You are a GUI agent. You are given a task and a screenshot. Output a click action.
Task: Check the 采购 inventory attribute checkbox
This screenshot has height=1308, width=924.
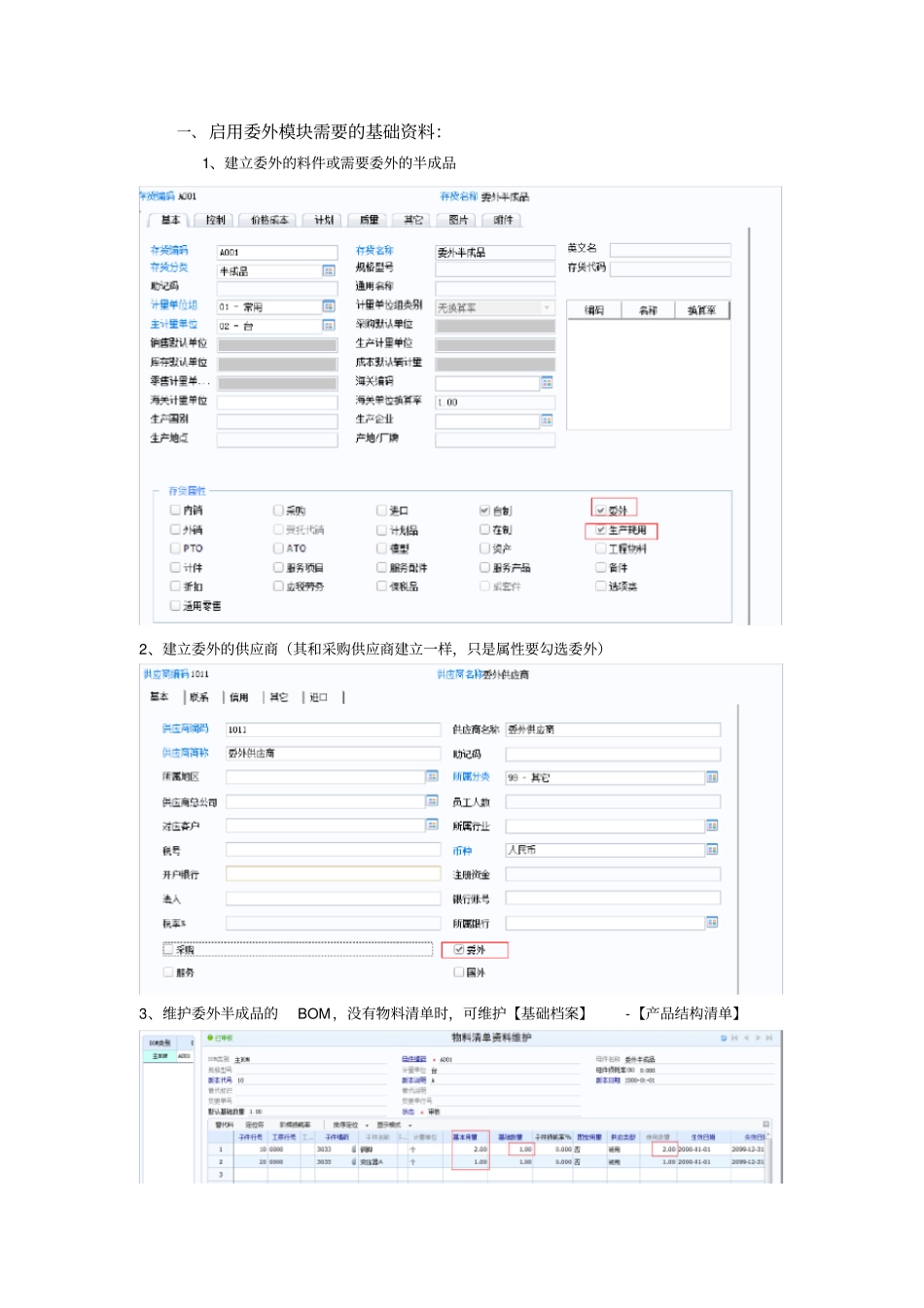coord(278,510)
